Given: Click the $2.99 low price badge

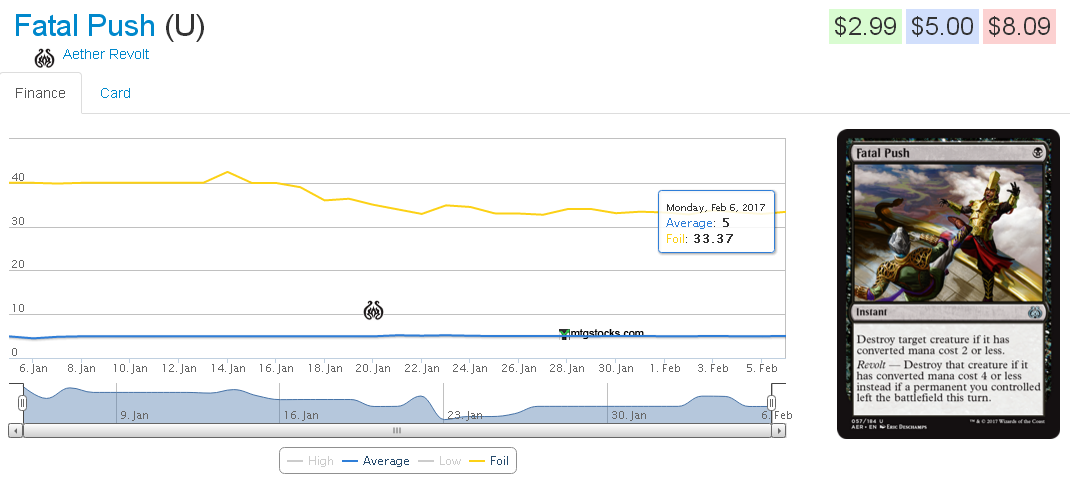Looking at the screenshot, I should 865,27.
